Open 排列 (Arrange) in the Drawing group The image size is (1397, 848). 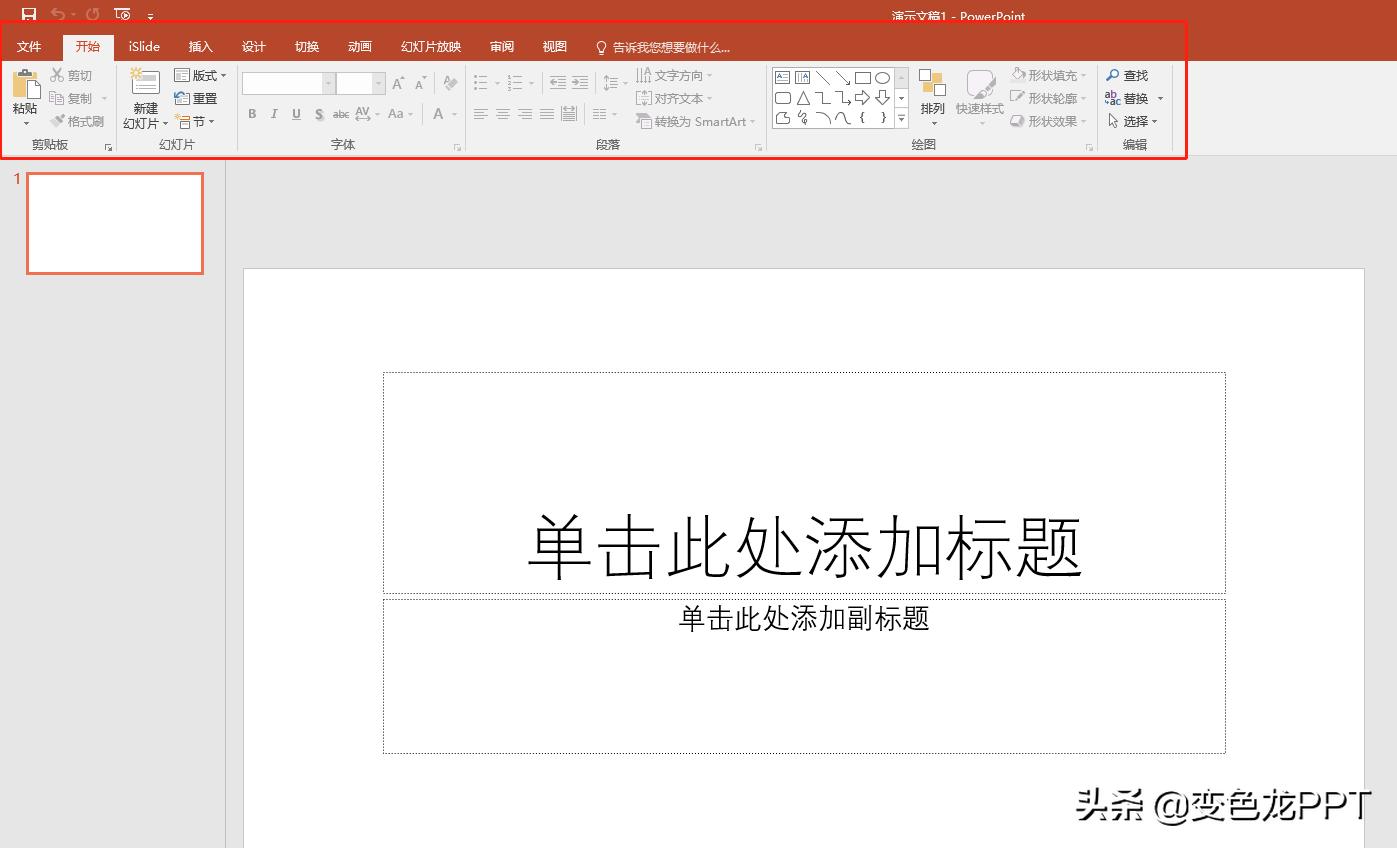click(x=932, y=95)
